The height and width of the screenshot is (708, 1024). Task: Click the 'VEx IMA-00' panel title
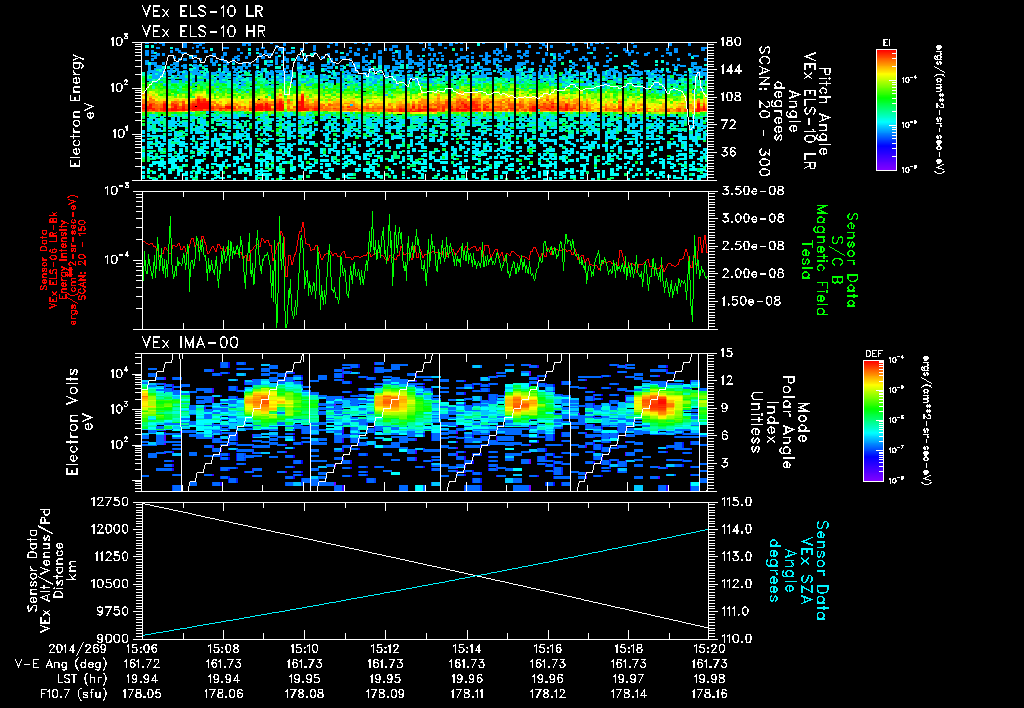(190, 342)
